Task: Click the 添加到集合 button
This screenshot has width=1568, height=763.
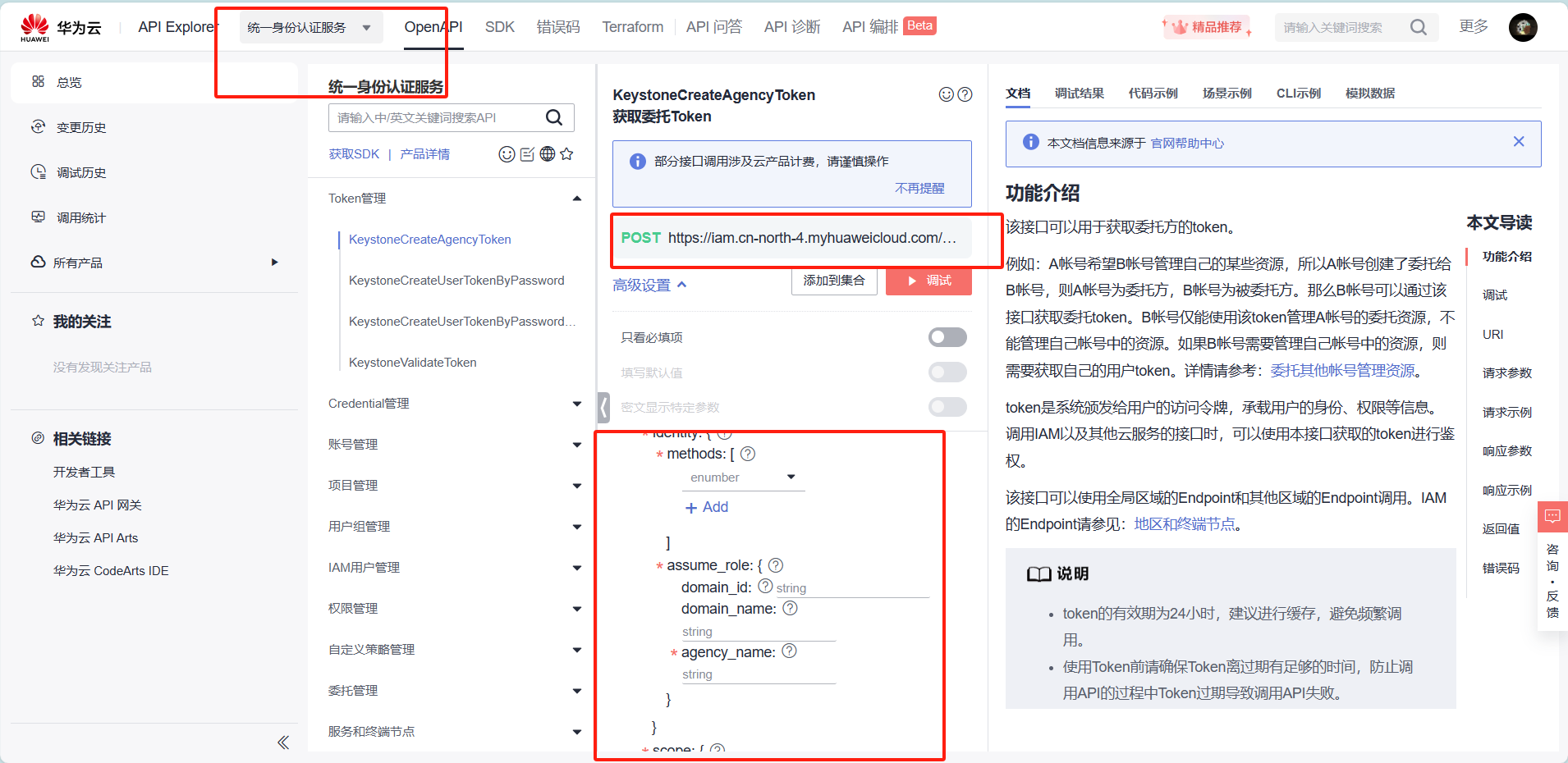Action: pos(834,281)
